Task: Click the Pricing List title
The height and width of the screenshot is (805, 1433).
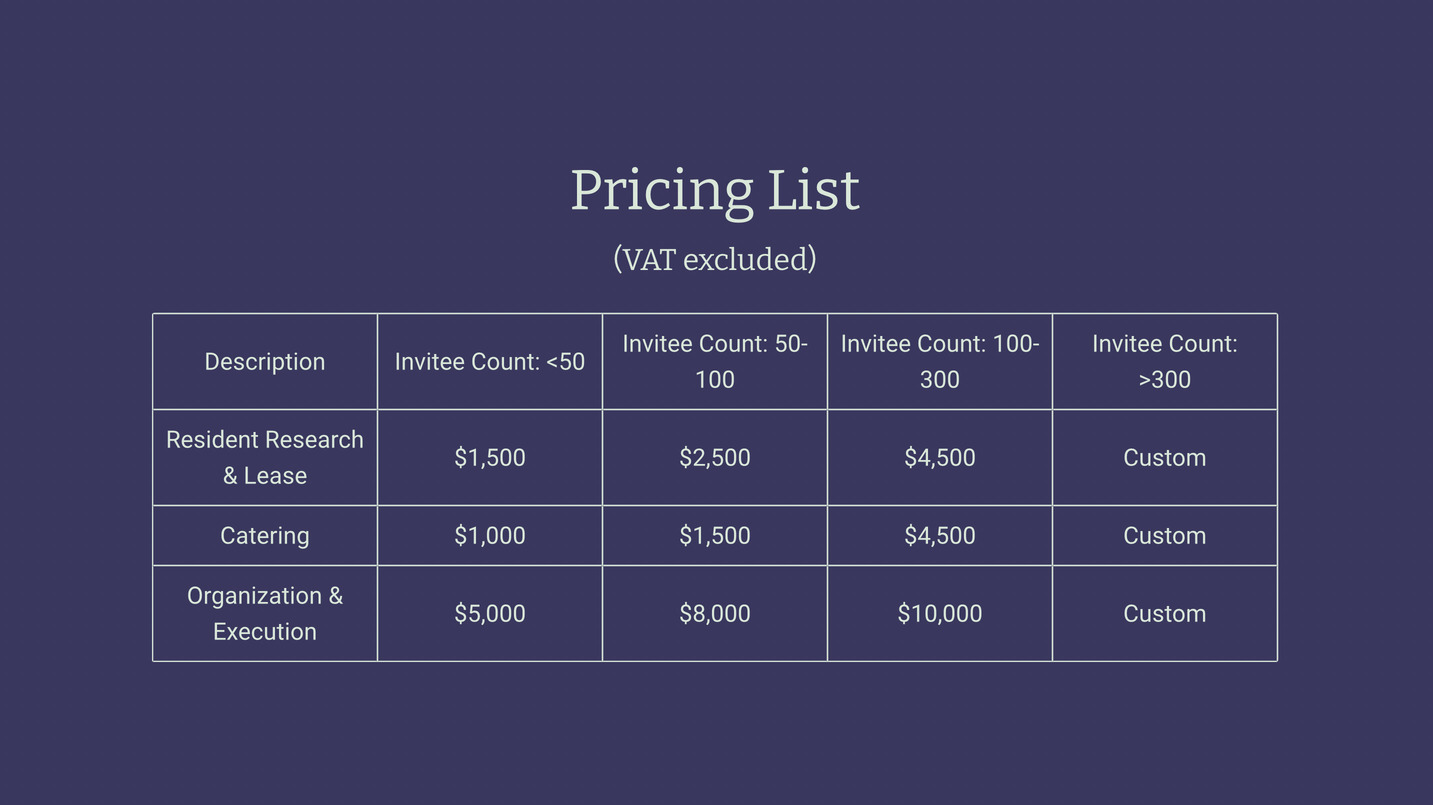Action: [715, 190]
